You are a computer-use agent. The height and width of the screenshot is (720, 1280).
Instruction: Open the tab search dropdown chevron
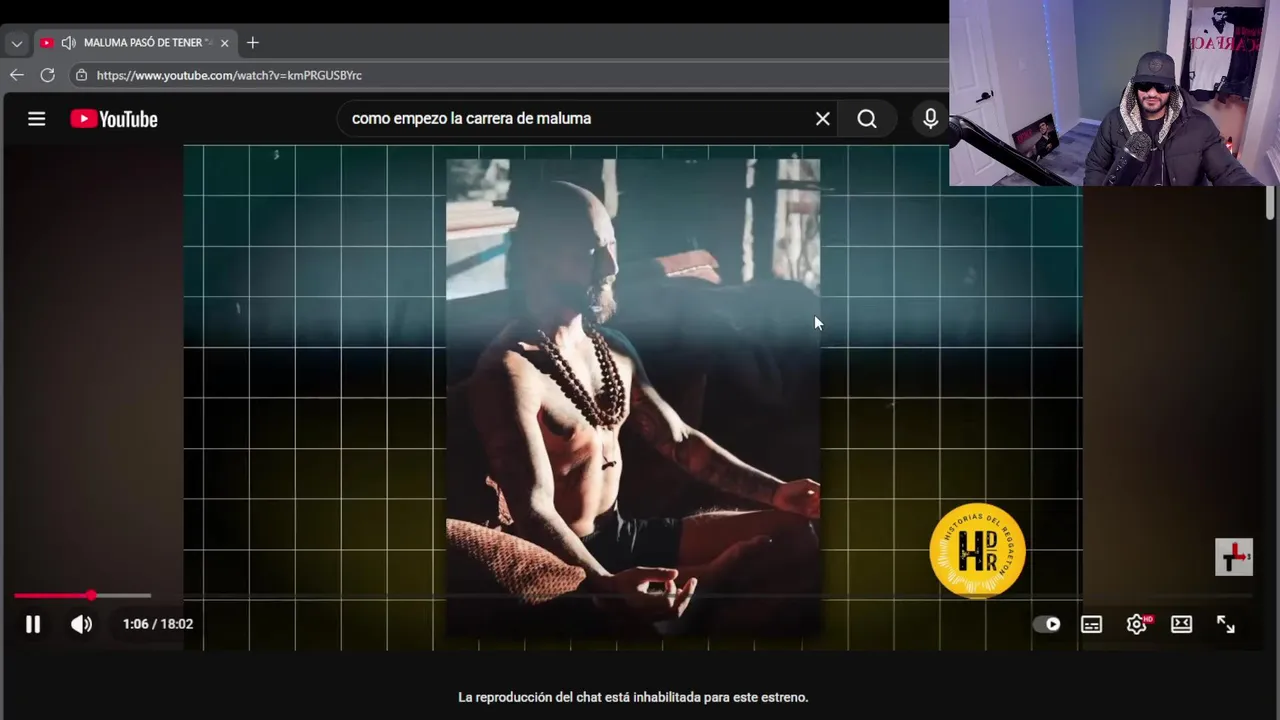[x=16, y=43]
